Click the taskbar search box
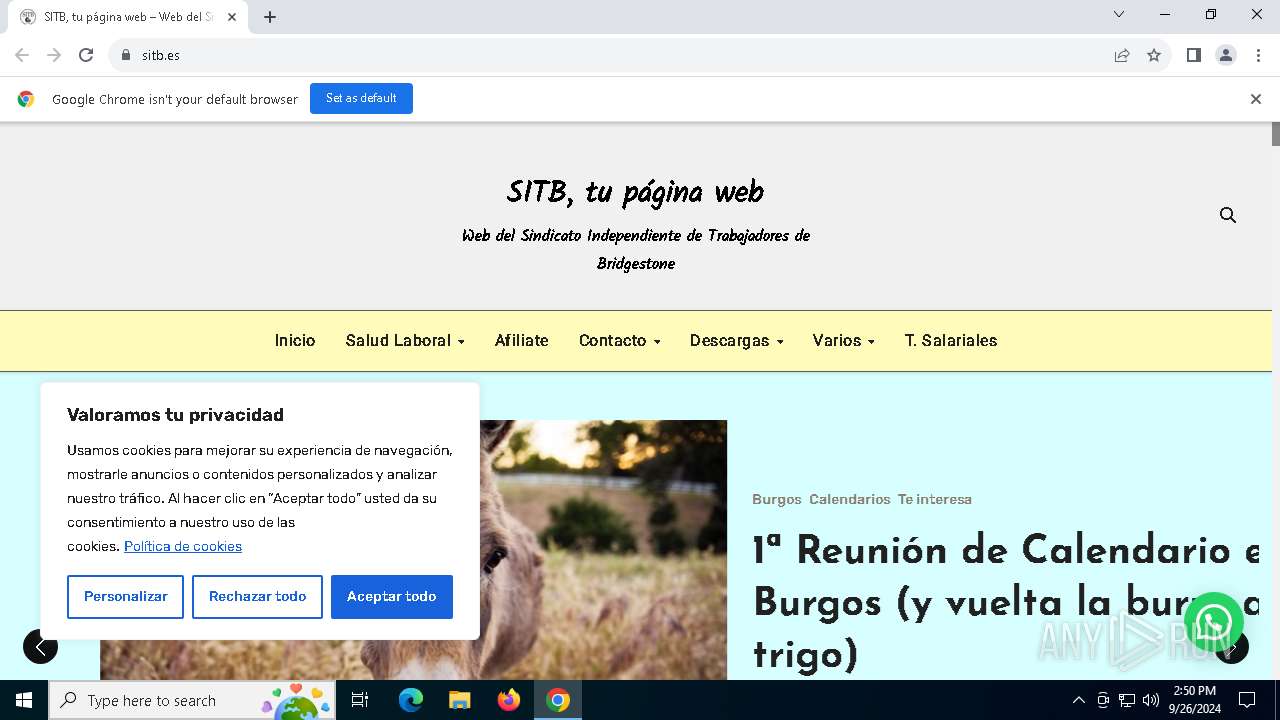The image size is (1280, 720). [192, 700]
